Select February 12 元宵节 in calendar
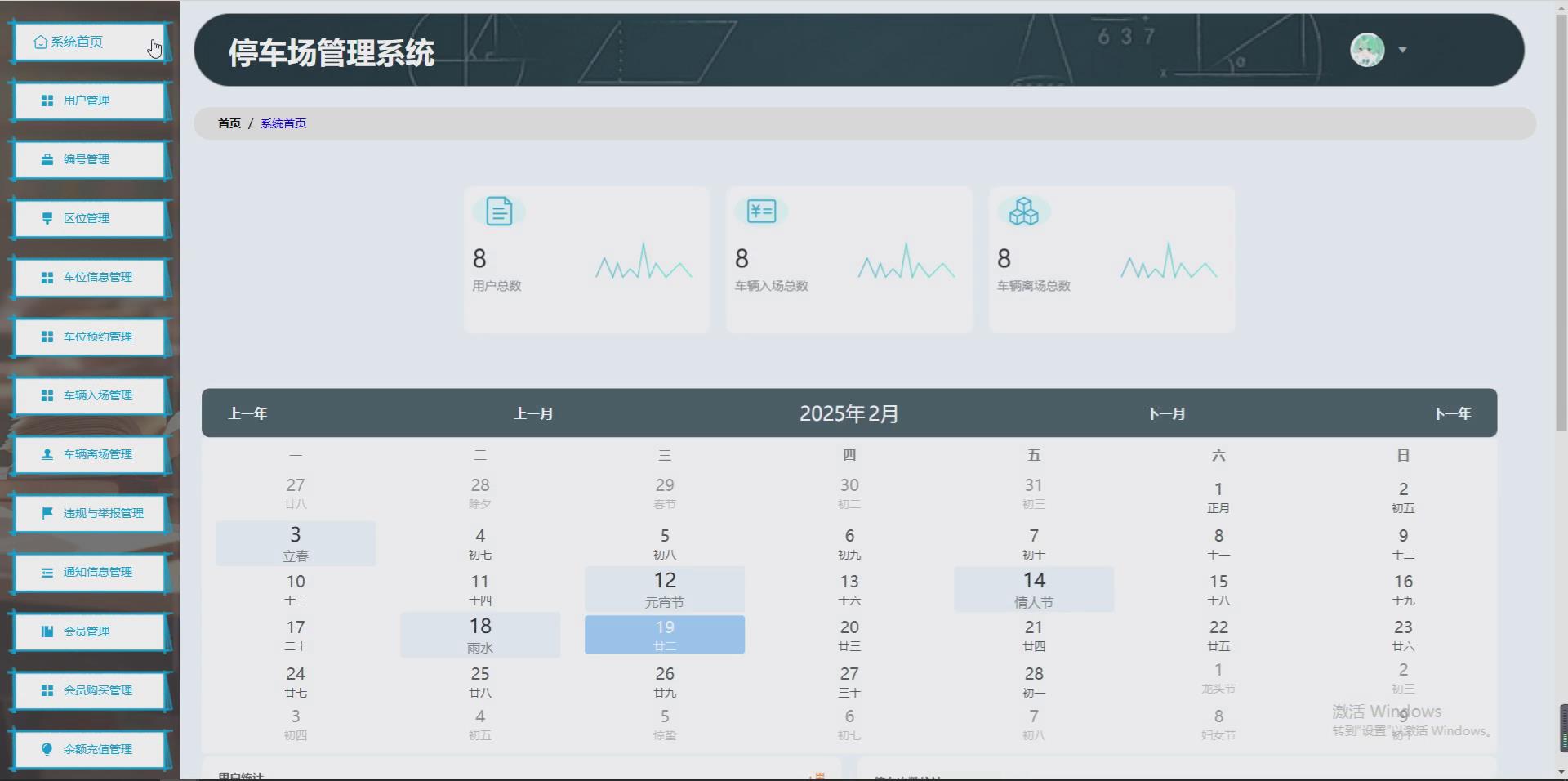1568x781 pixels. click(x=665, y=590)
